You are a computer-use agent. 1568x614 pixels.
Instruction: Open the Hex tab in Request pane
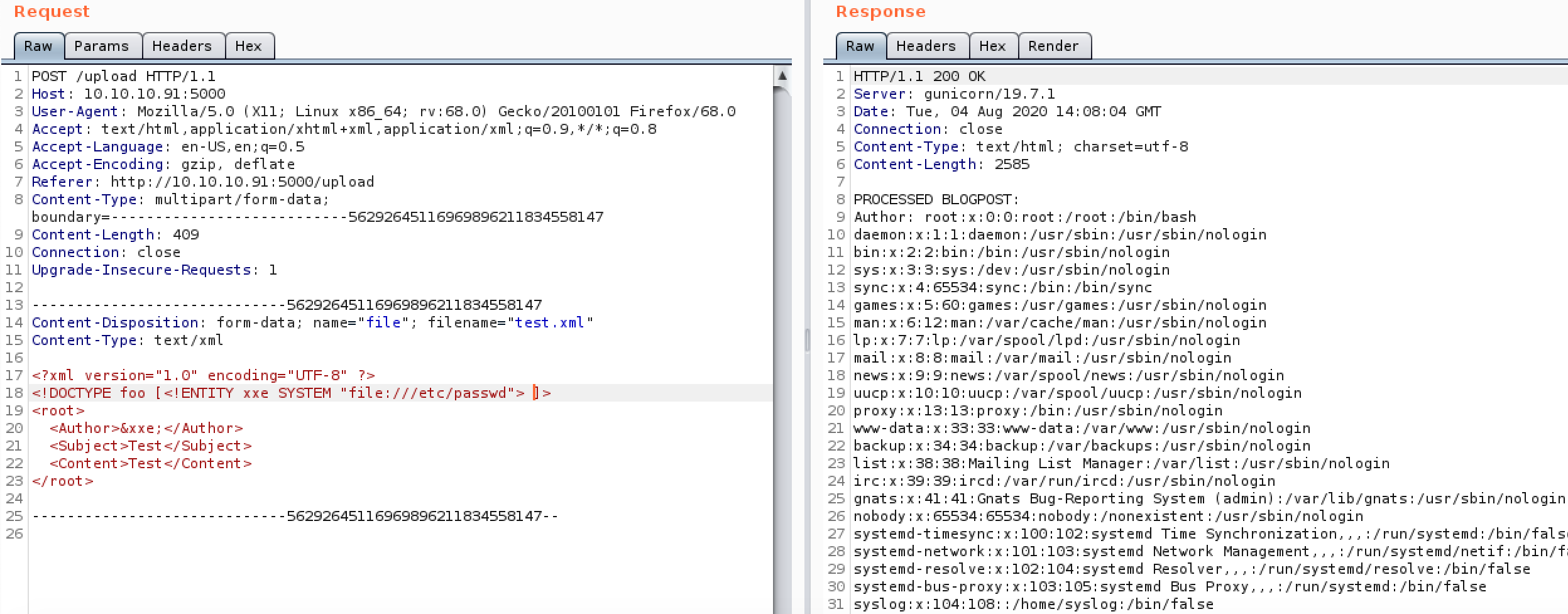pos(249,46)
